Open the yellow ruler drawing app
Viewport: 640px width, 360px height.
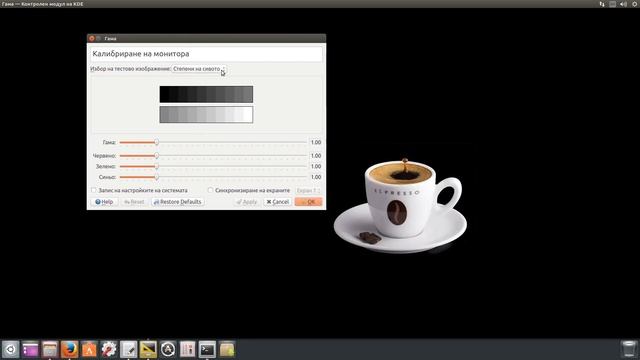pos(148,349)
